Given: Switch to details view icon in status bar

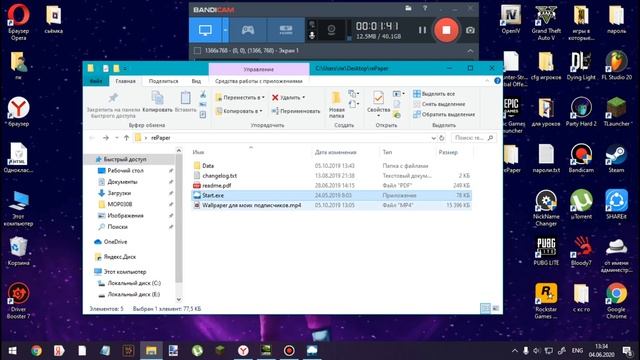Looking at the screenshot, I should click(x=485, y=309).
